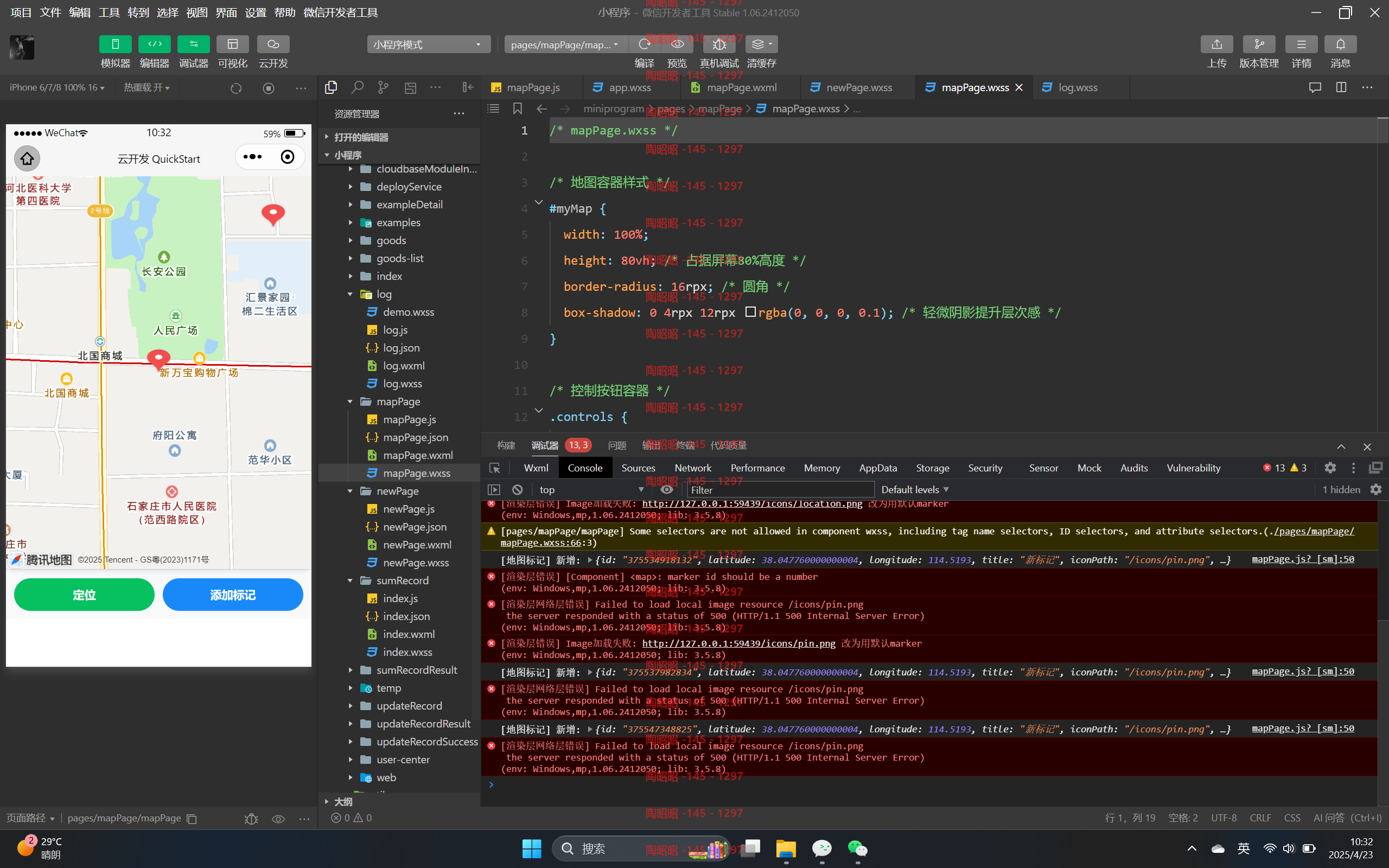The width and height of the screenshot is (1389, 868).
Task: Open the 工具 menu
Action: point(109,12)
